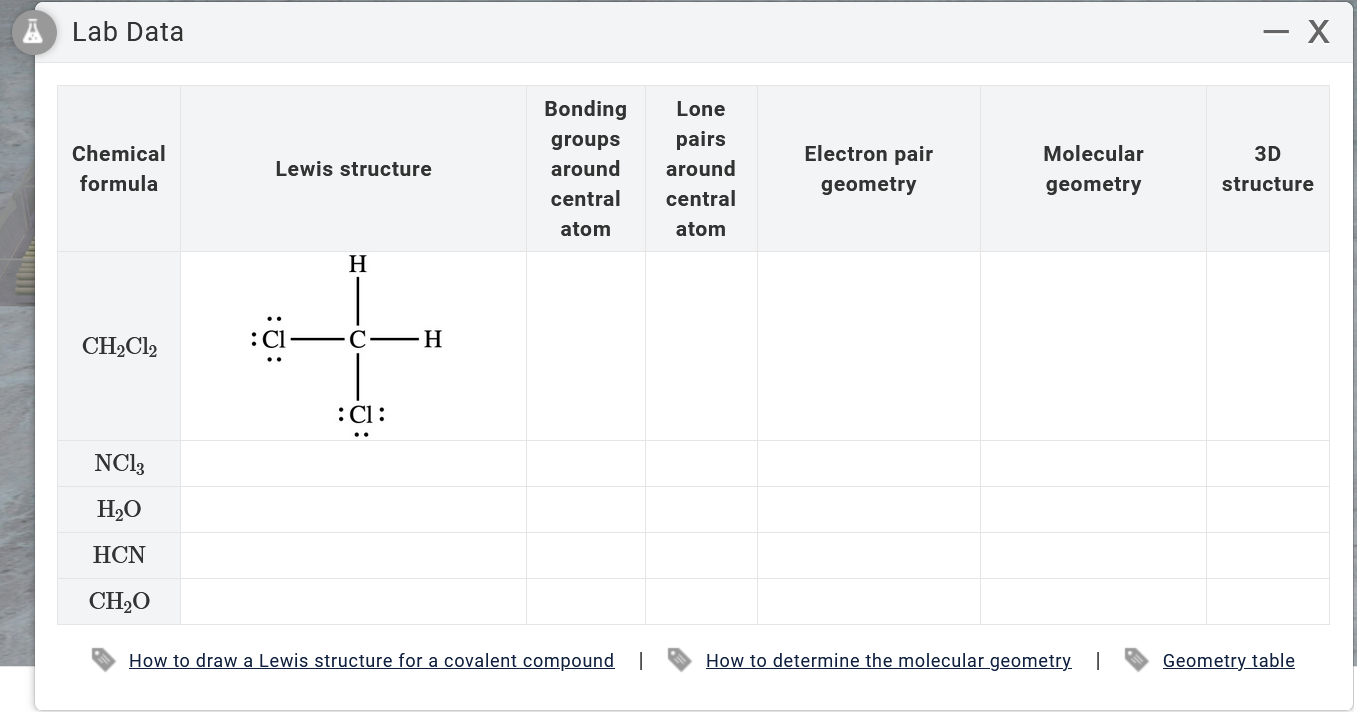
Task: Click tag icon beside Geometry table link
Action: click(x=1137, y=660)
